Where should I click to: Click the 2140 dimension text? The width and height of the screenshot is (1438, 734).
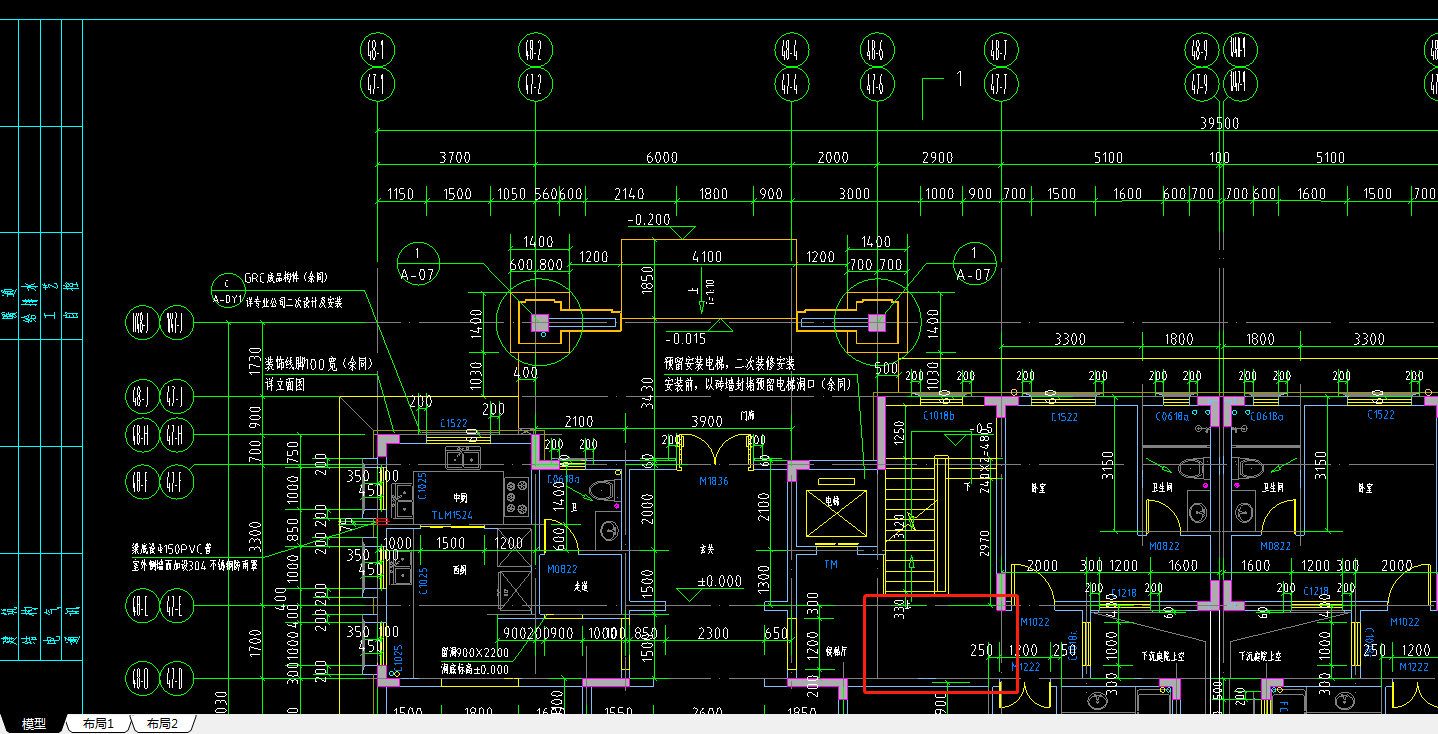(x=629, y=194)
